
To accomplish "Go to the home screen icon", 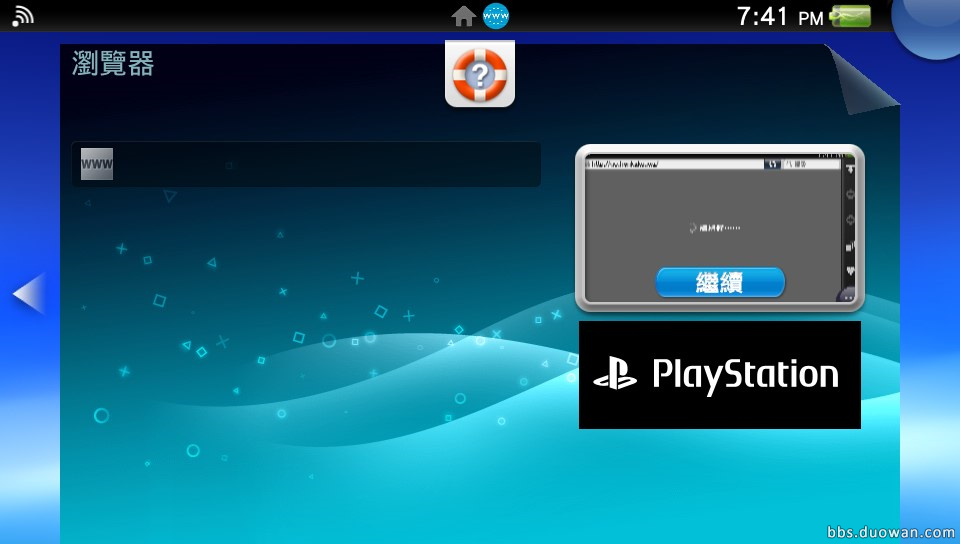I will click(463, 17).
